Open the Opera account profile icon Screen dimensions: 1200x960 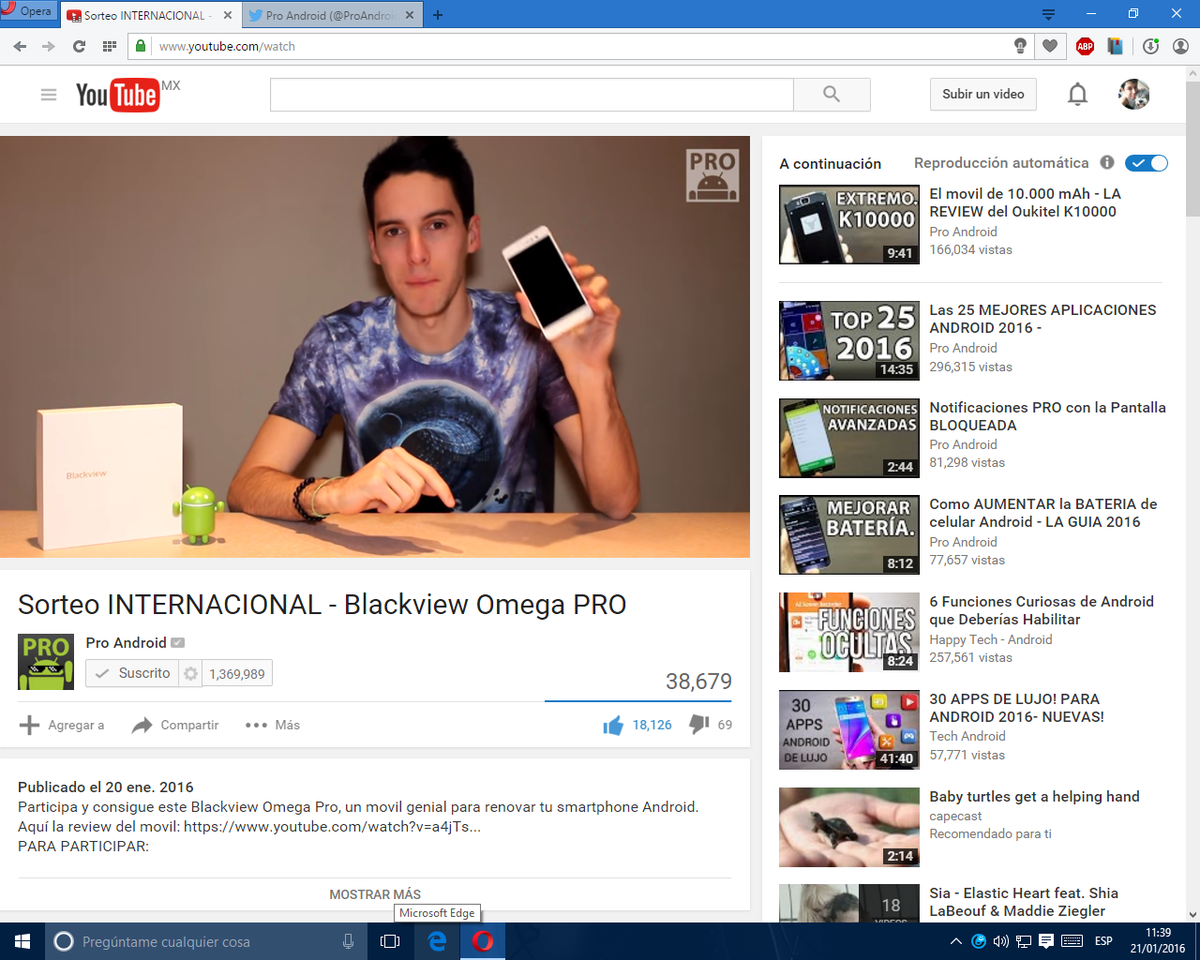[x=1179, y=46]
